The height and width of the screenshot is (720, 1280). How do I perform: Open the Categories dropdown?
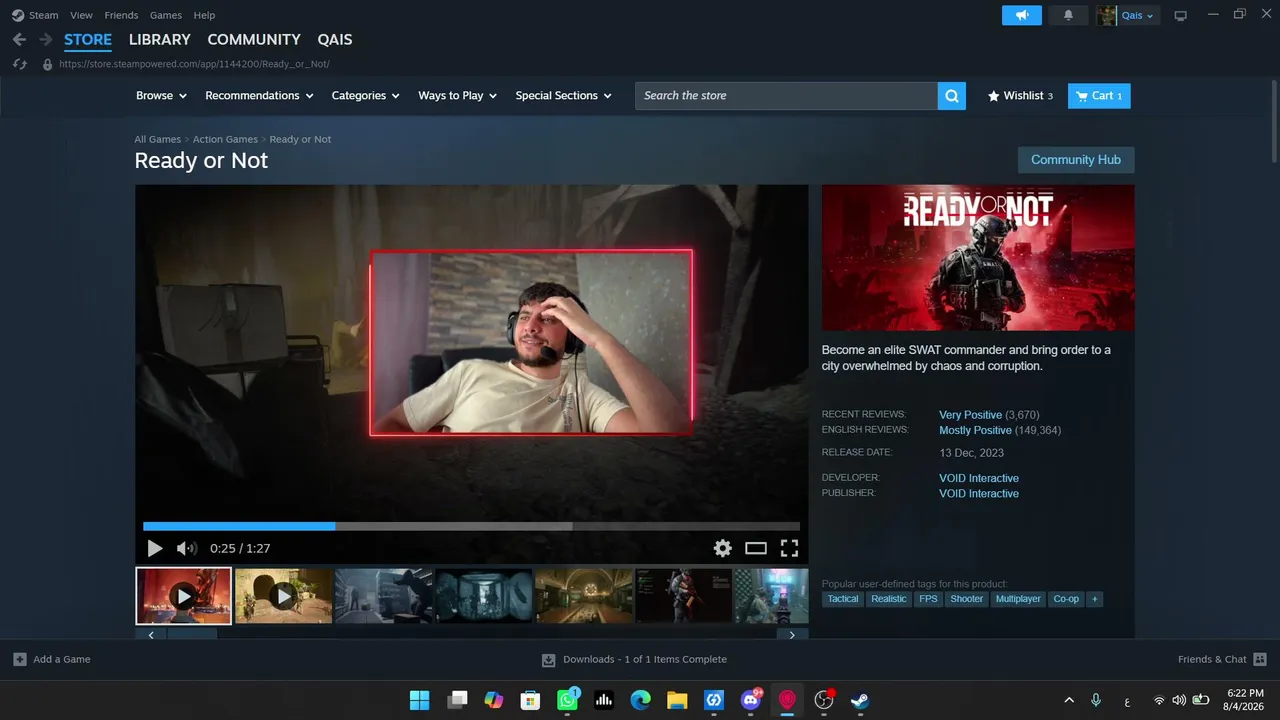366,96
